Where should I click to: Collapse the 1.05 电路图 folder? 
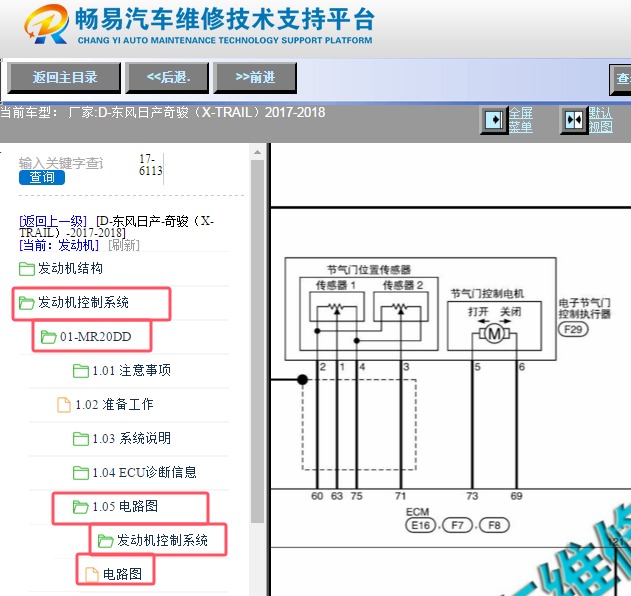tap(125, 506)
